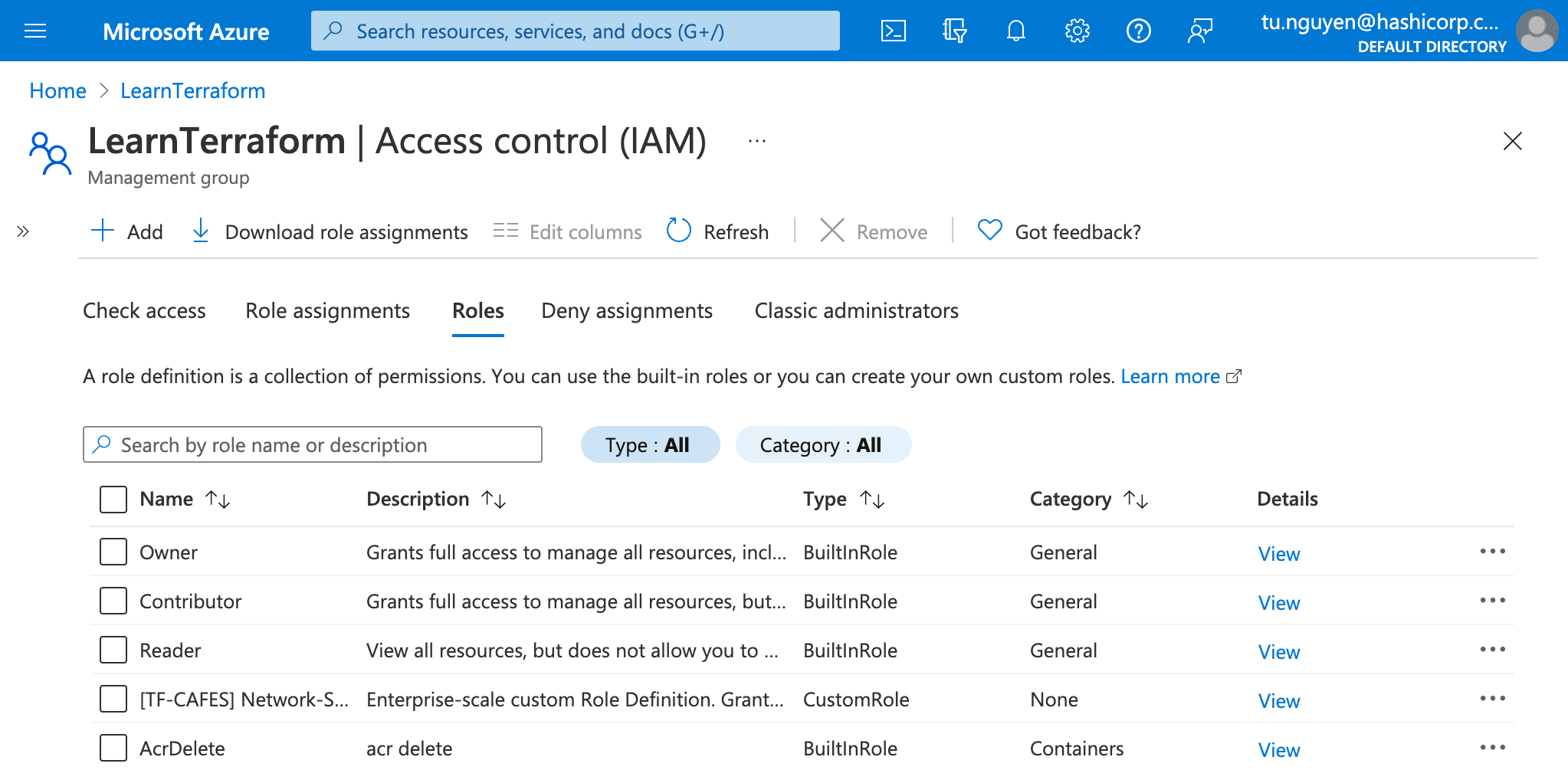The height and width of the screenshot is (770, 1568).
Task: View details of the Contributor role
Action: (x=1279, y=602)
